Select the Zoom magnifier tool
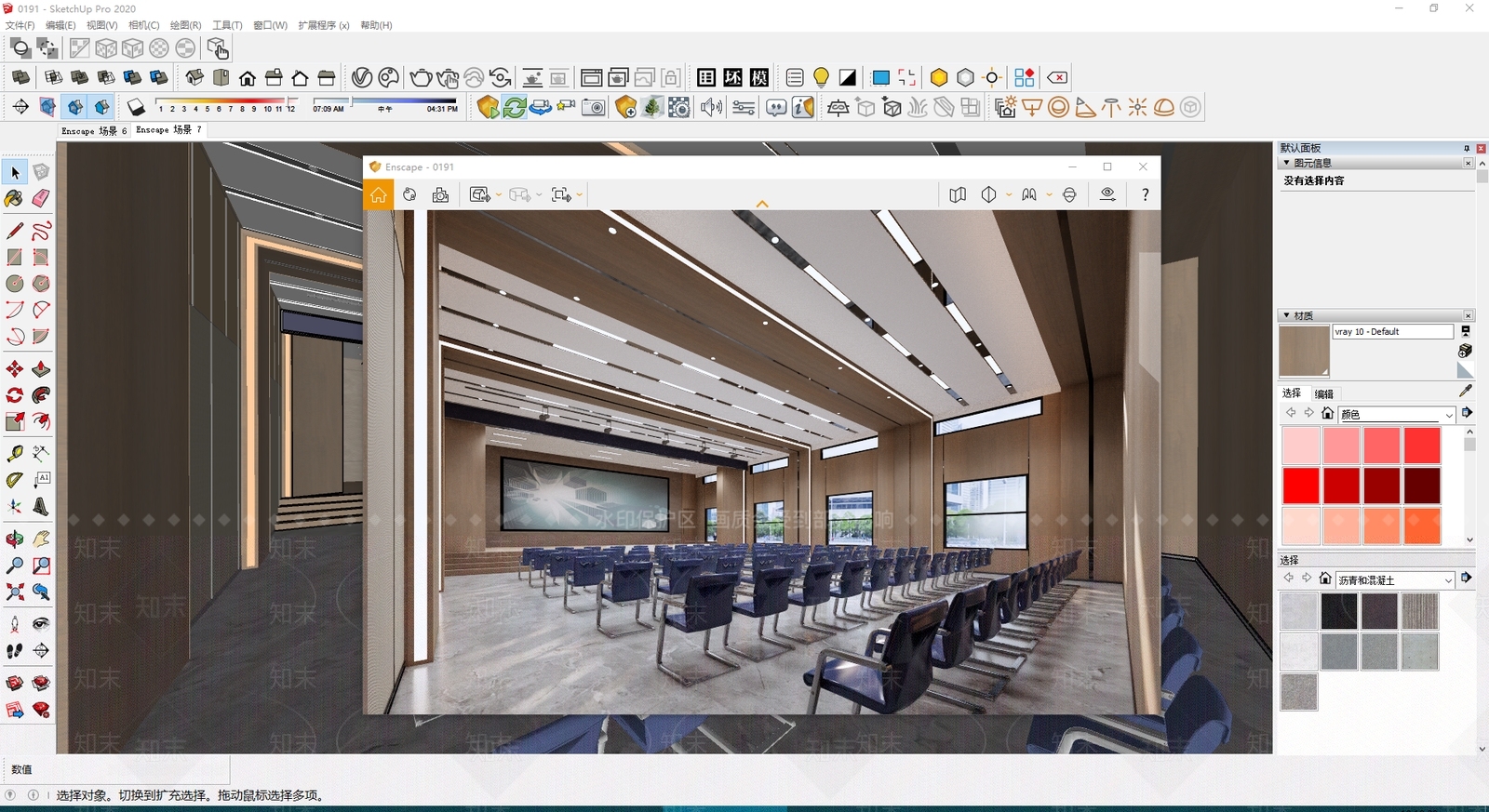Screen dimensions: 1489x812 point(14,566)
